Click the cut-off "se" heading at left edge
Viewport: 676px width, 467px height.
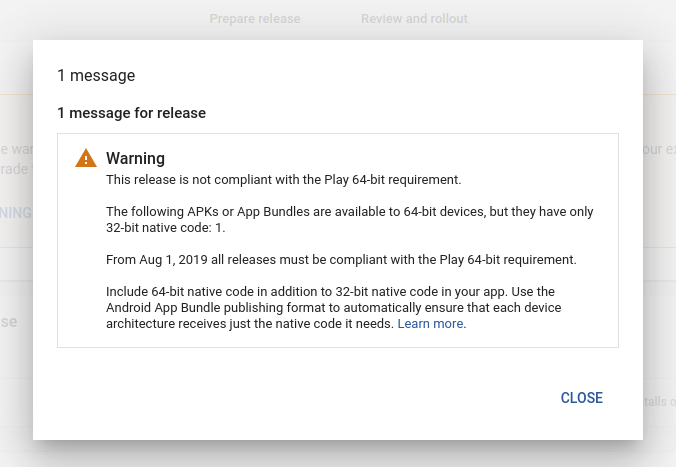[9, 322]
